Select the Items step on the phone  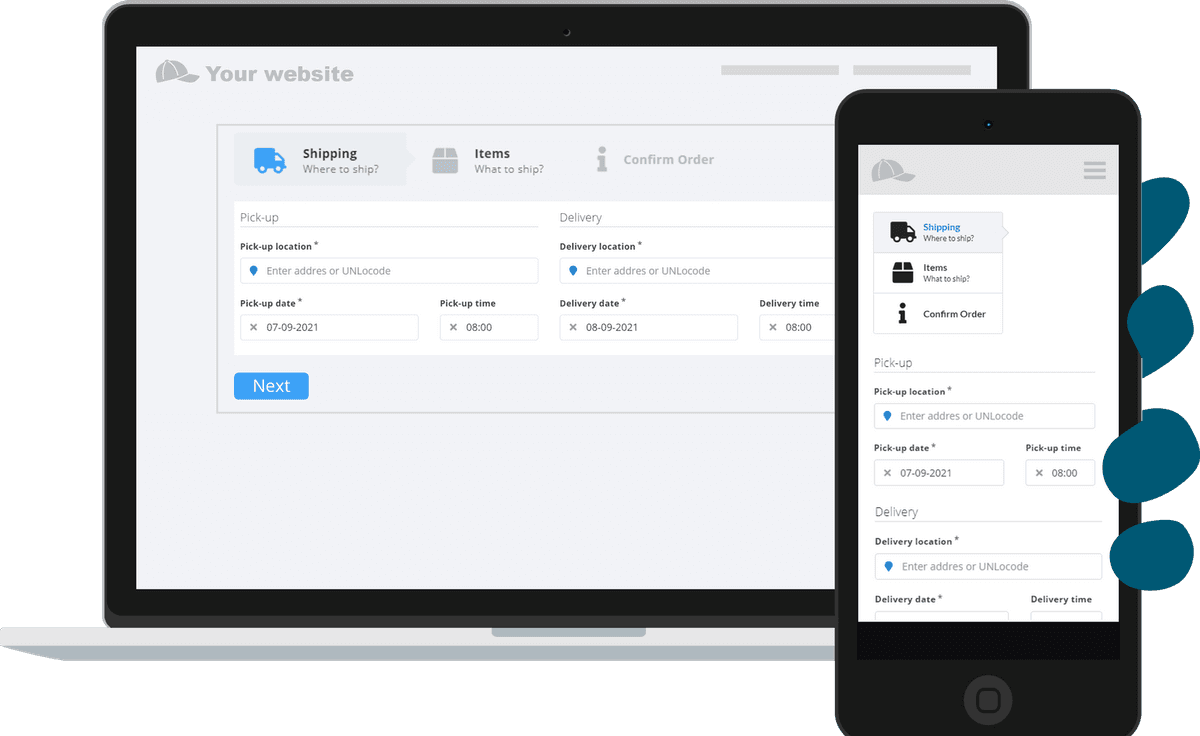(937, 273)
